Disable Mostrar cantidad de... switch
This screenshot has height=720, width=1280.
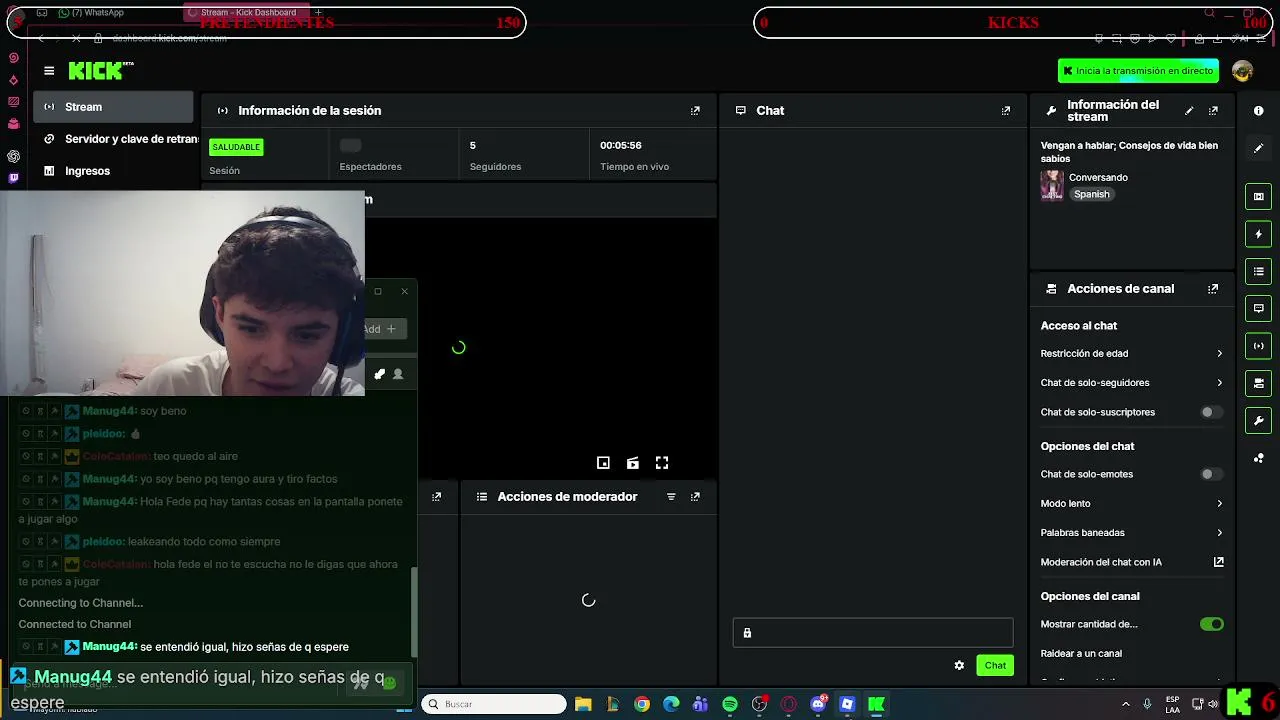coord(1212,624)
